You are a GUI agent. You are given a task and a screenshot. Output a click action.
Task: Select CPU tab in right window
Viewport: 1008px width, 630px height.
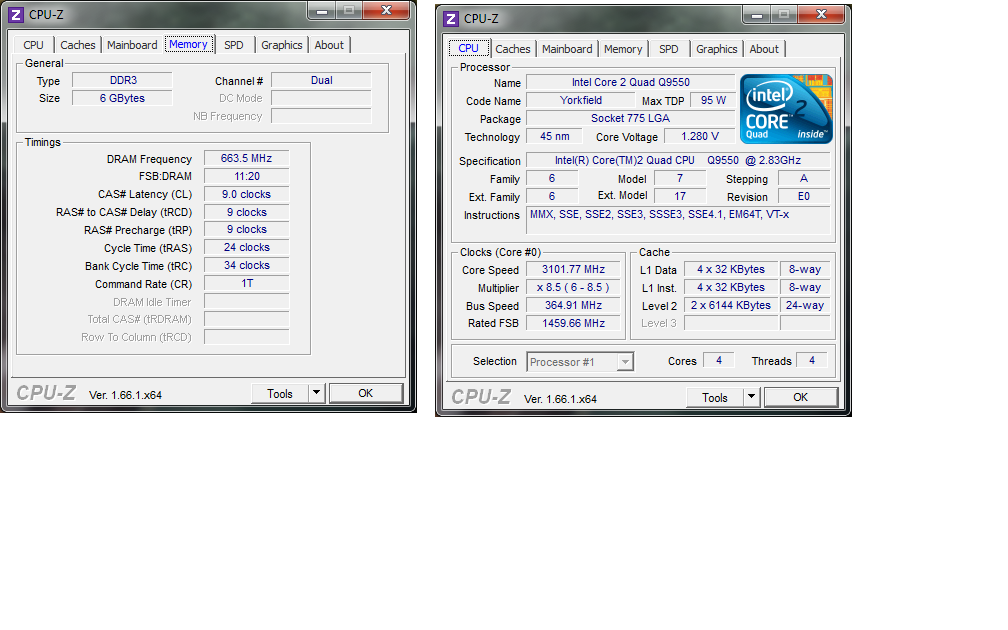click(469, 48)
